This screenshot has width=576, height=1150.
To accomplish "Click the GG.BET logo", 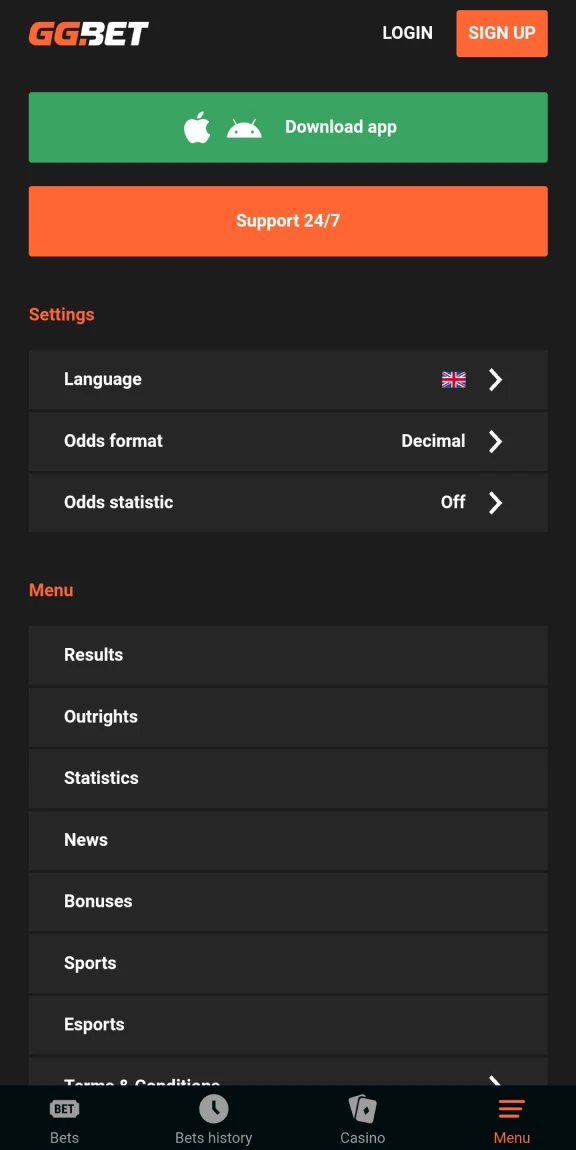I will 89,34.
